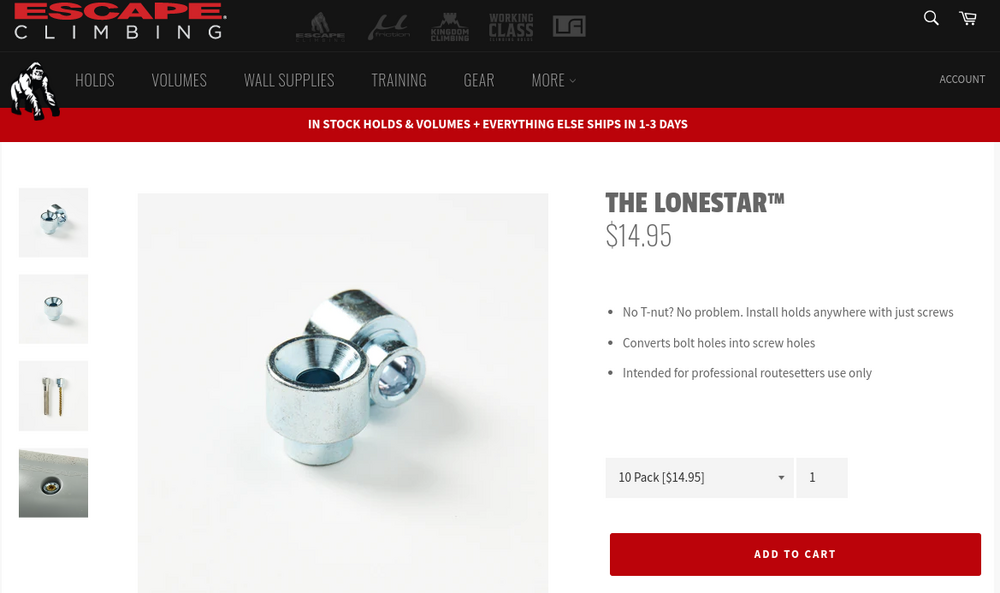Go to Wall Supplies section
The width and height of the screenshot is (1000, 593).
pyautogui.click(x=289, y=80)
